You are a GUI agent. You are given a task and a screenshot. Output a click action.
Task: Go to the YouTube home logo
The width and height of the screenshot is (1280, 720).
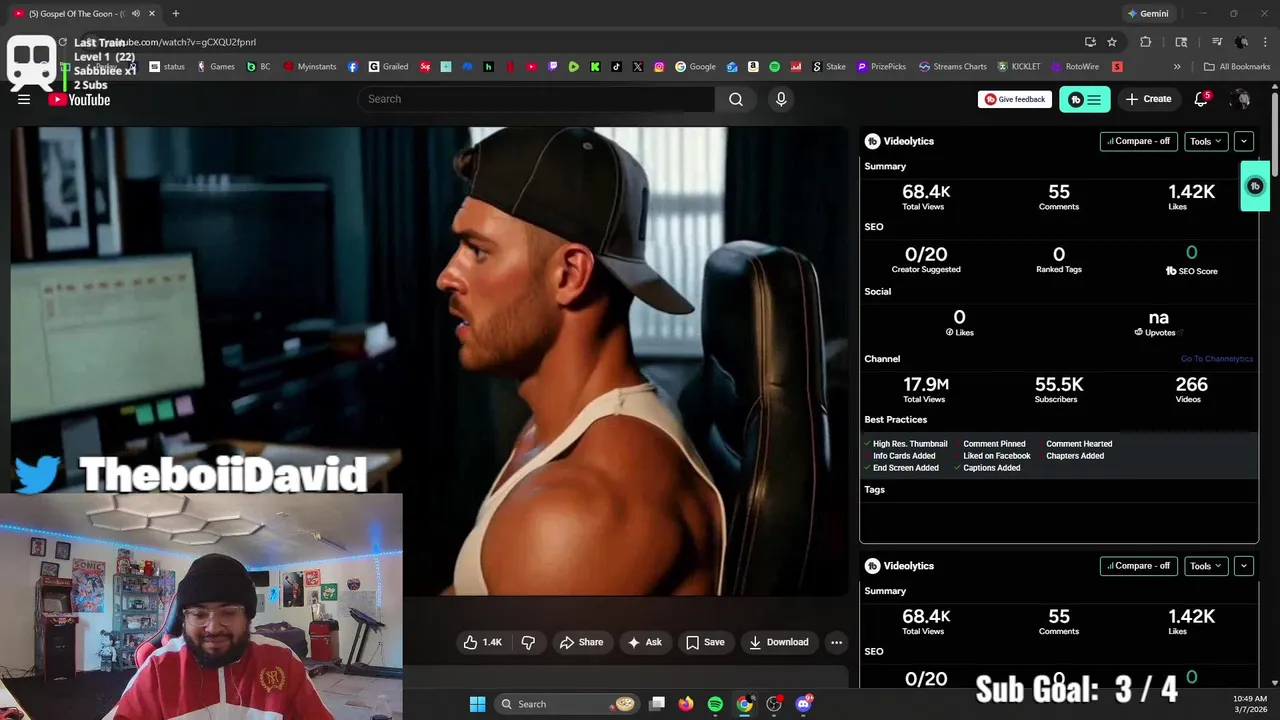coord(79,99)
